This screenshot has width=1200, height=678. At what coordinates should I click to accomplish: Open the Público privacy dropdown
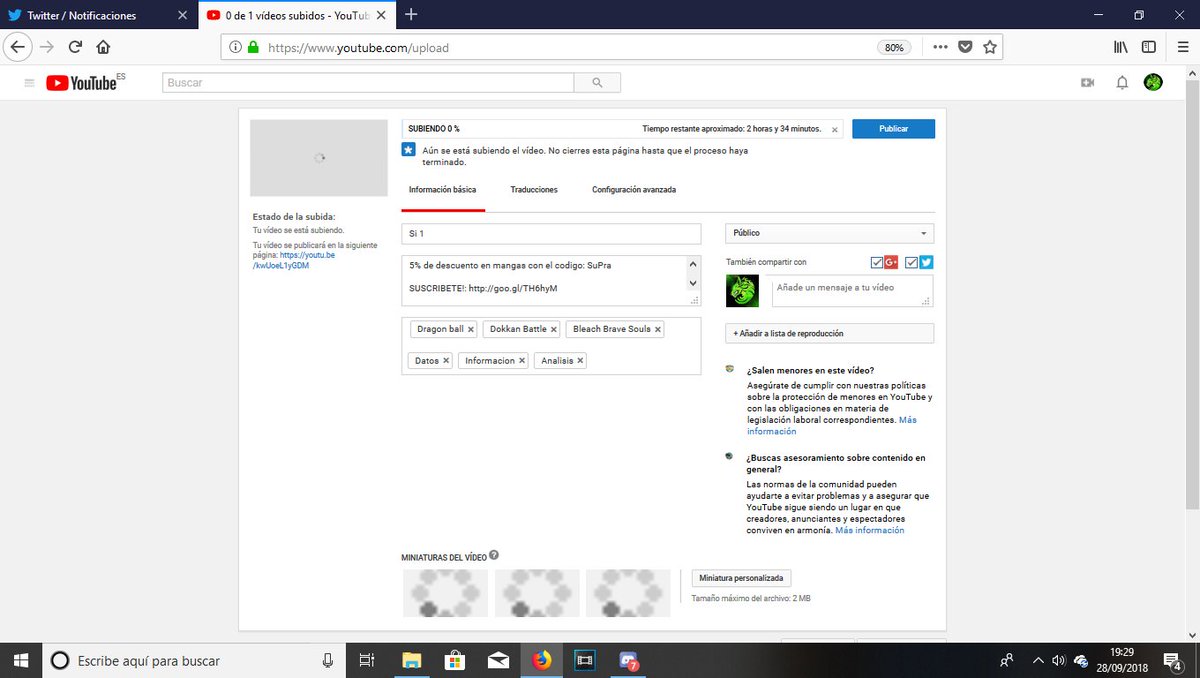click(830, 233)
